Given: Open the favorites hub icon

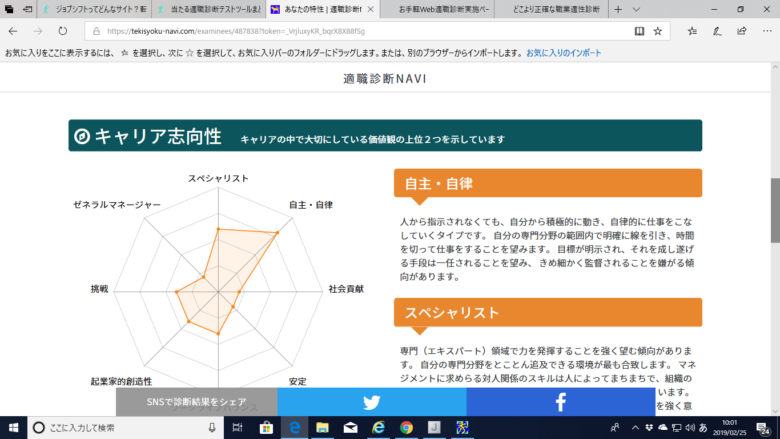Looking at the screenshot, I should (692, 31).
